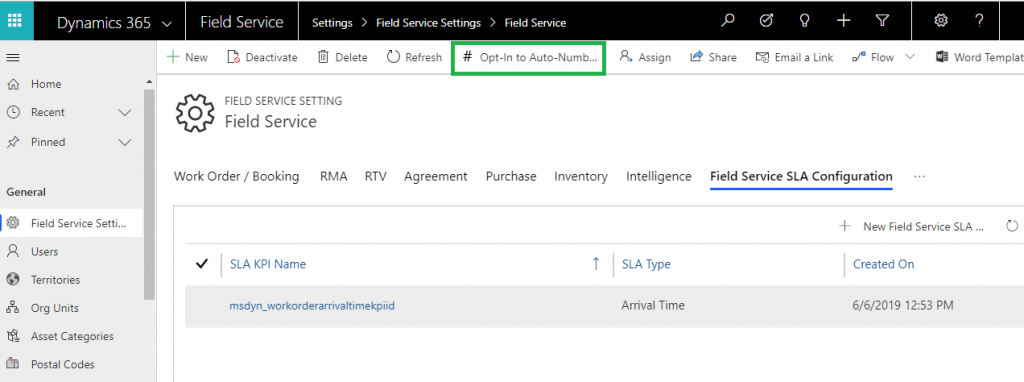Viewport: 1024px width, 382px height.
Task: Select Field Service SLA Configuration tab
Action: [x=801, y=176]
